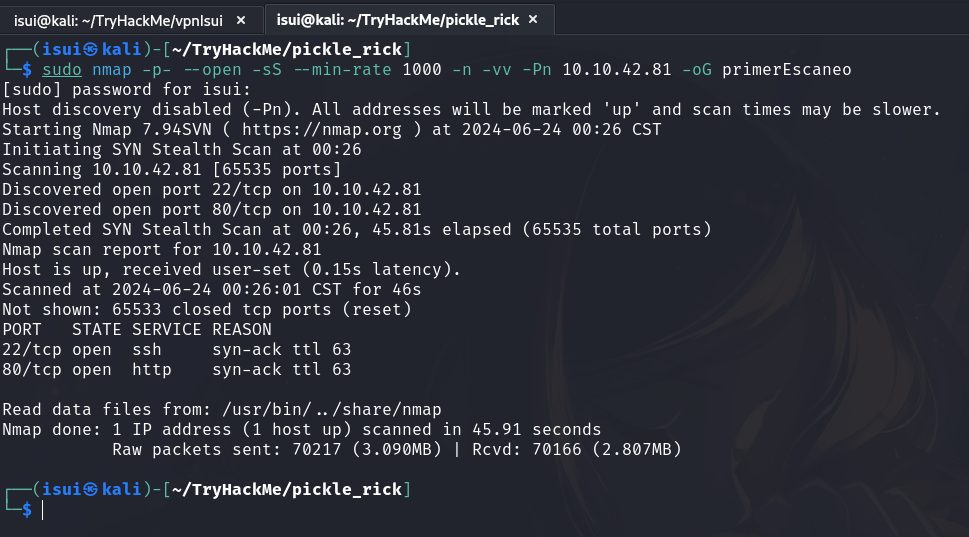Click the sudo word in the command
Screen dimensions: 969x537
pos(62,69)
